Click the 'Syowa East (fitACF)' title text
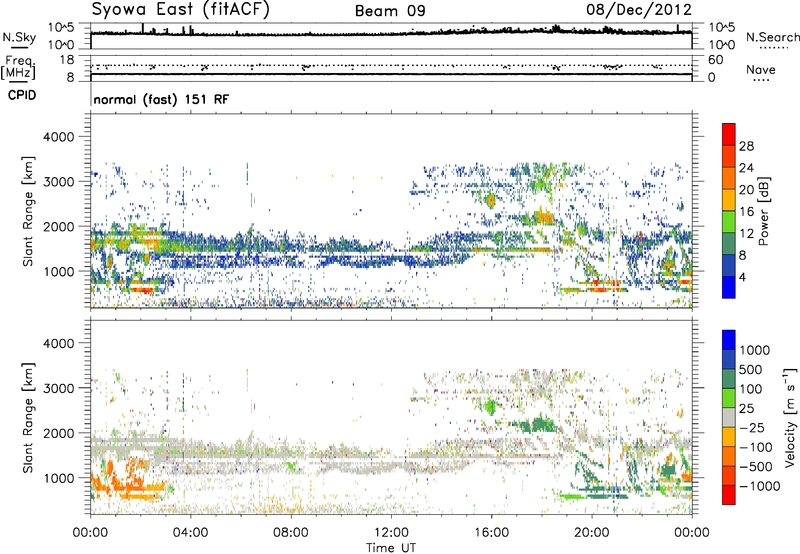This screenshot has width=800, height=554. point(181,9)
